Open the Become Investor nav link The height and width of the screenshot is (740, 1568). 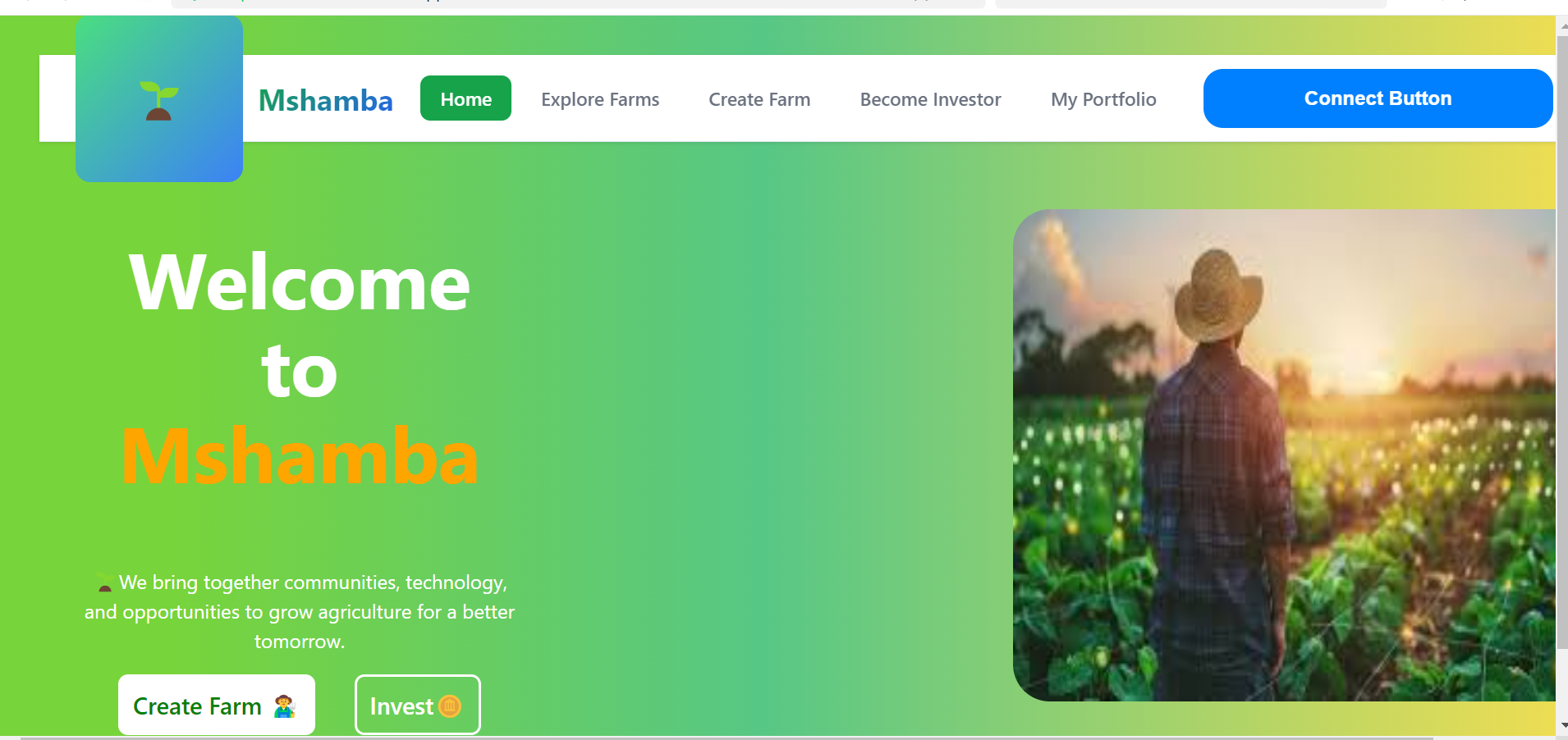(930, 99)
